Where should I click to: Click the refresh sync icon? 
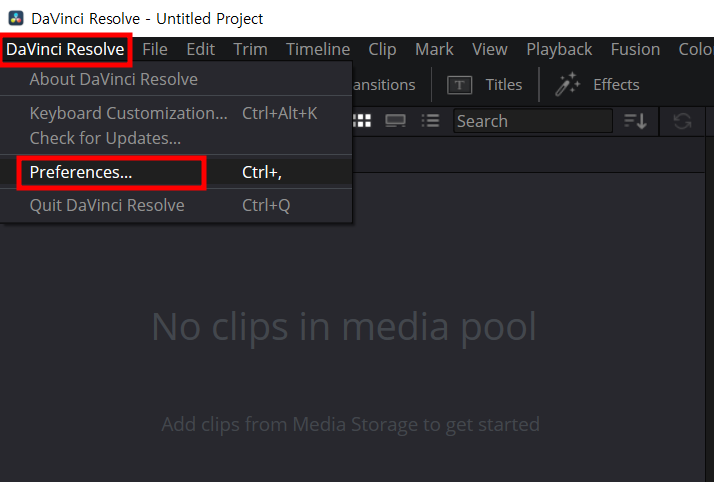click(682, 121)
